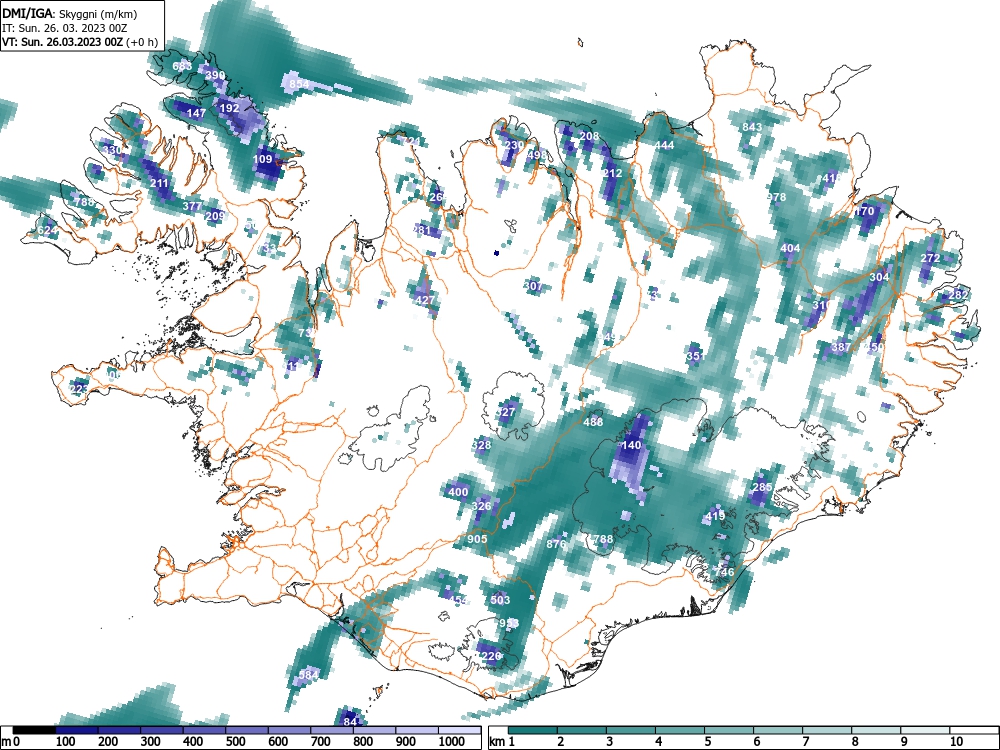Select the pale lavender swatch right of 1000 m
This screenshot has height=750, width=1000.
point(460,730)
